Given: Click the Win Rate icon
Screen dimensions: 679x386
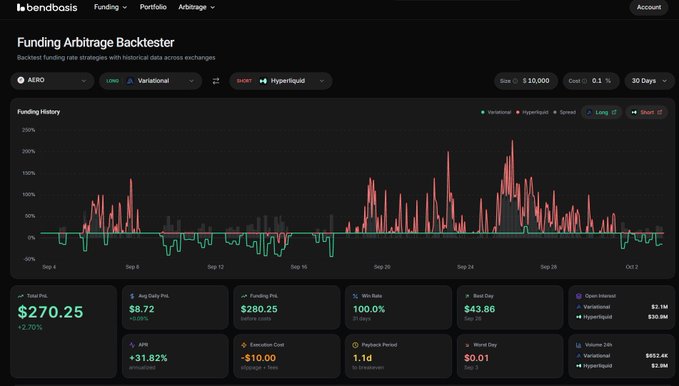Looking at the screenshot, I should click(355, 296).
